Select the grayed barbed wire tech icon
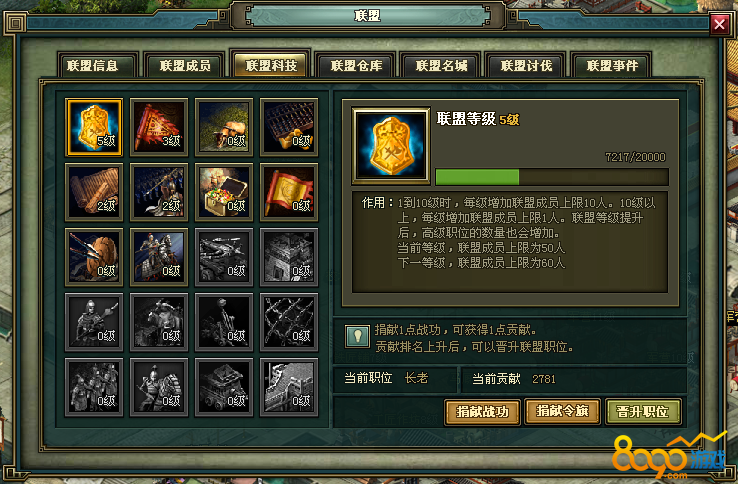 point(289,322)
